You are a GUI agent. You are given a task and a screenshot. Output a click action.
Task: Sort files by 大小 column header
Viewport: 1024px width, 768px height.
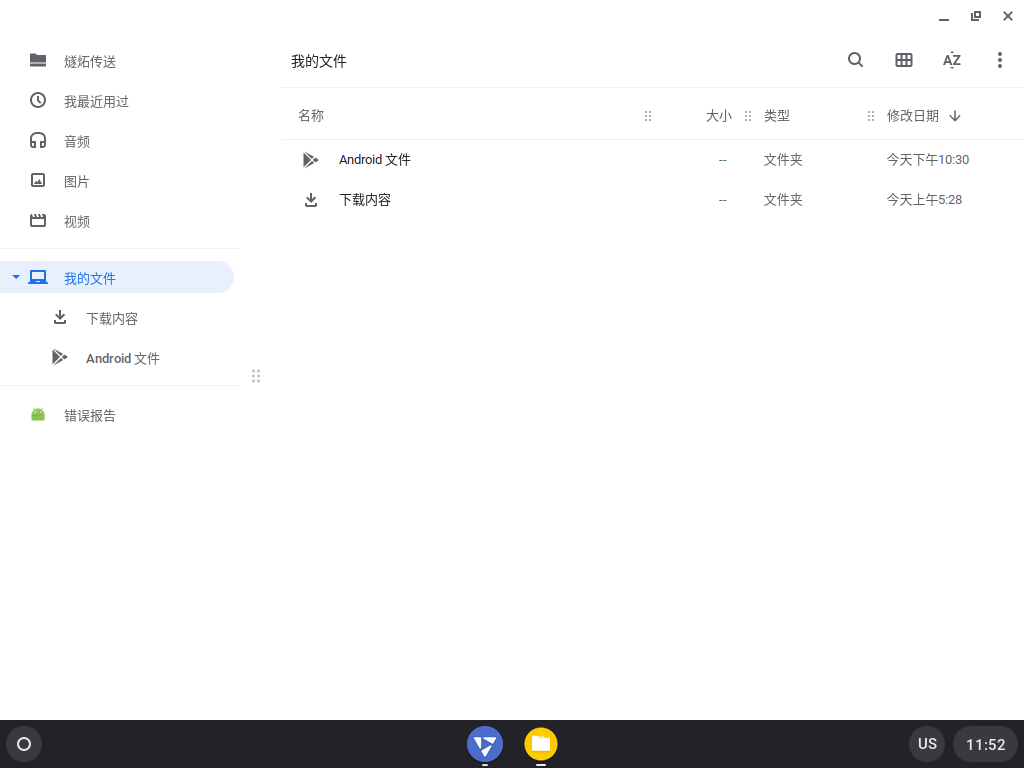[718, 116]
